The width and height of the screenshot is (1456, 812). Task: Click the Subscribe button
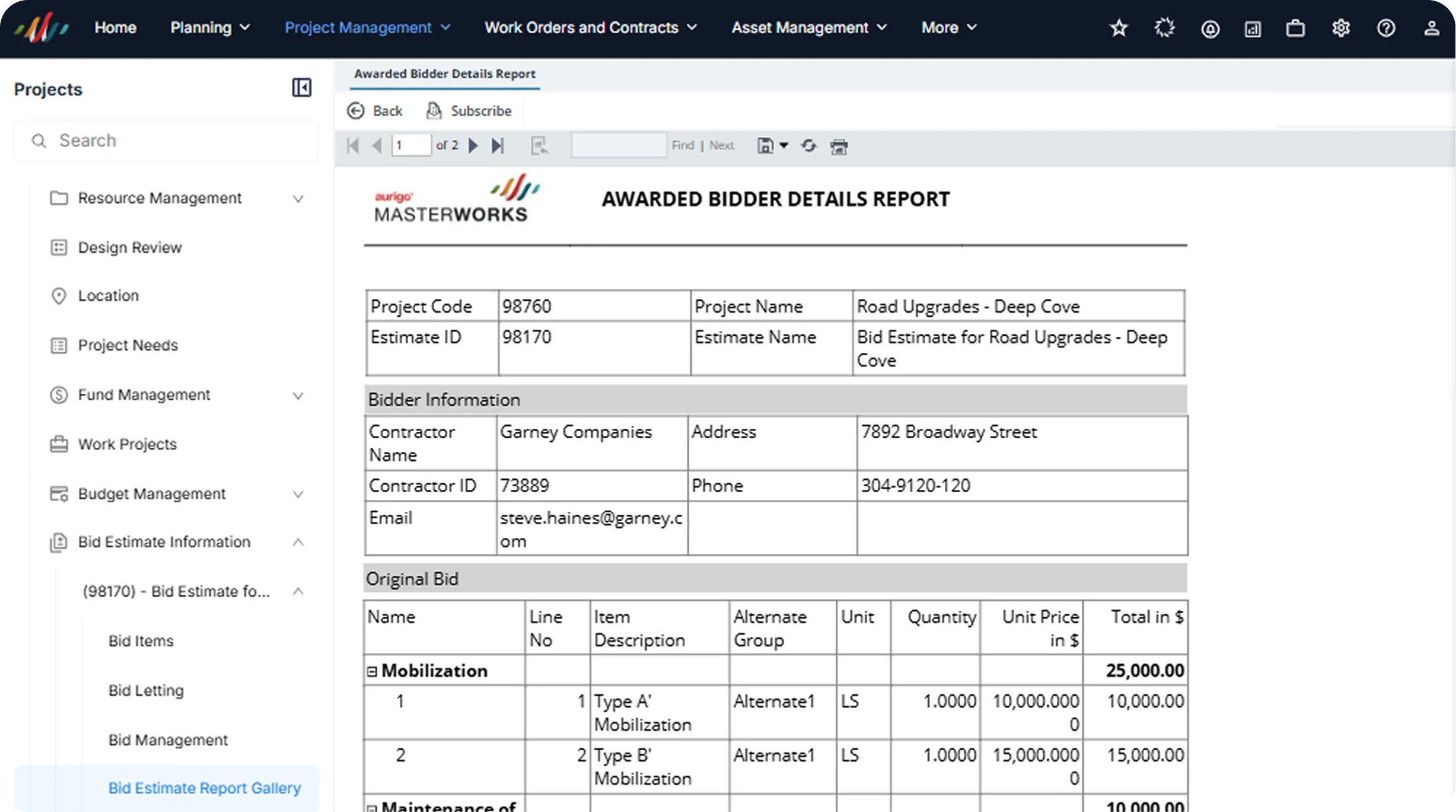(x=469, y=111)
